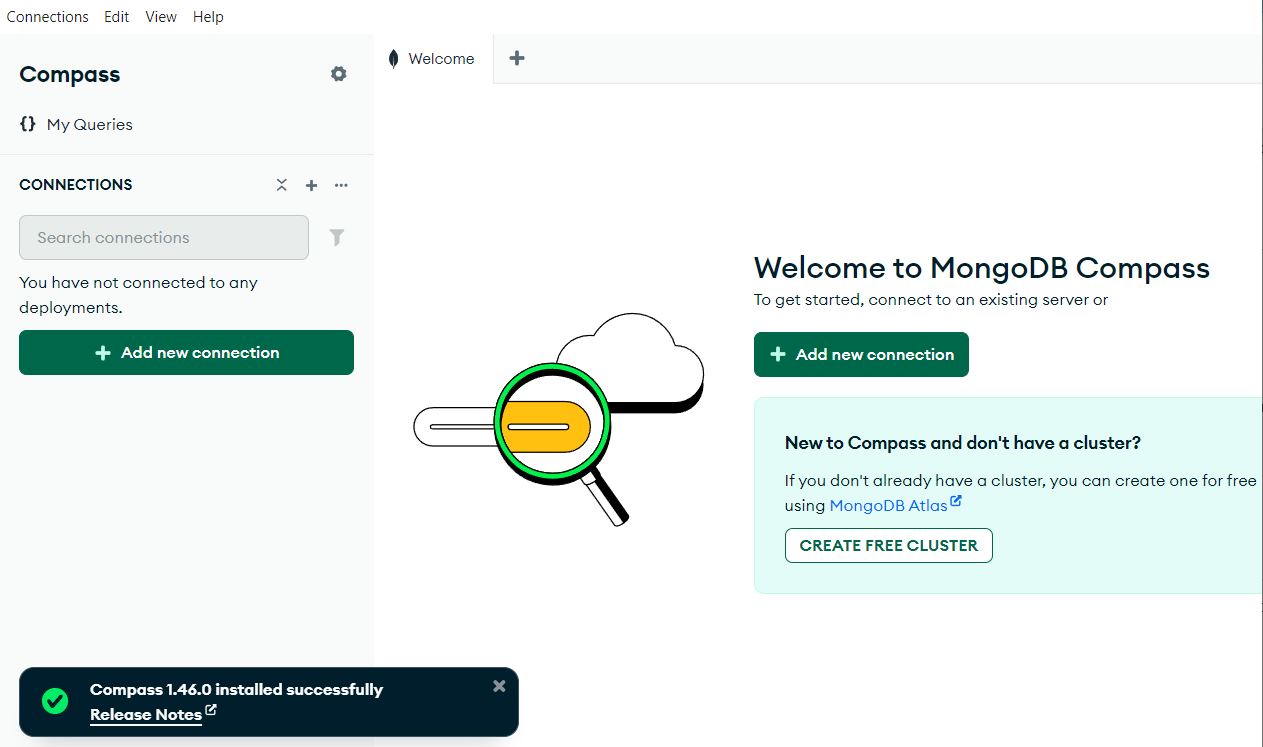Click inside the Search connections field
Viewport: 1263px width, 747px height.
[163, 237]
